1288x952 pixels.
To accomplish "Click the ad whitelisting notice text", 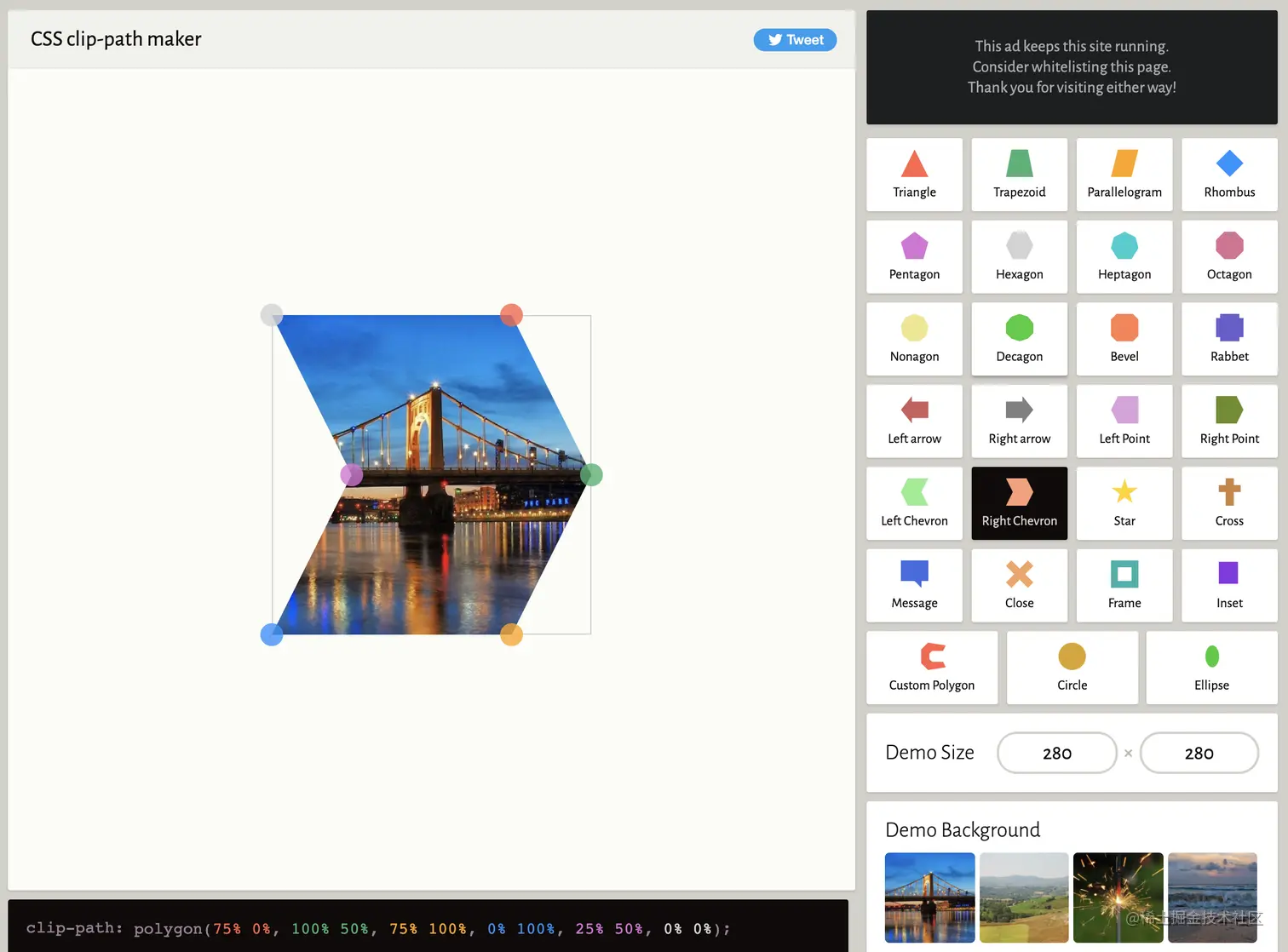I will (x=1072, y=66).
